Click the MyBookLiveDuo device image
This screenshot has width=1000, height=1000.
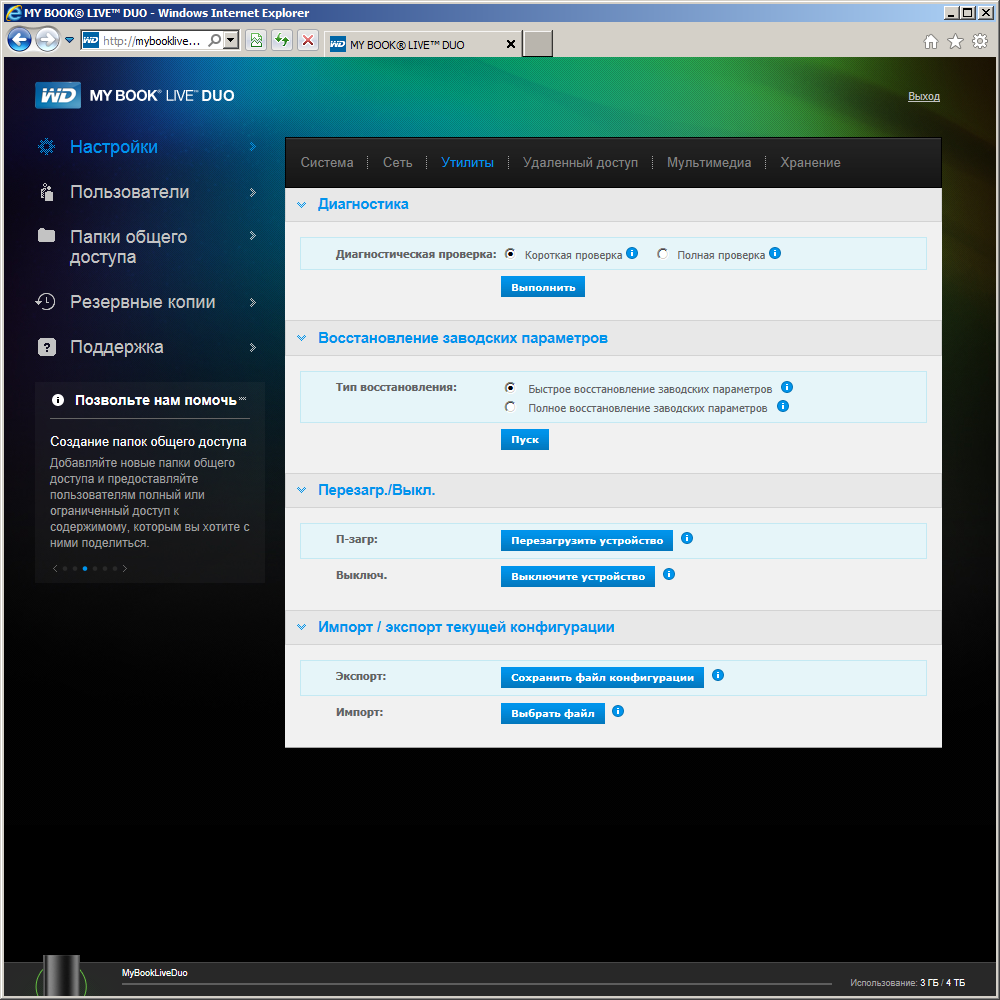(61, 974)
